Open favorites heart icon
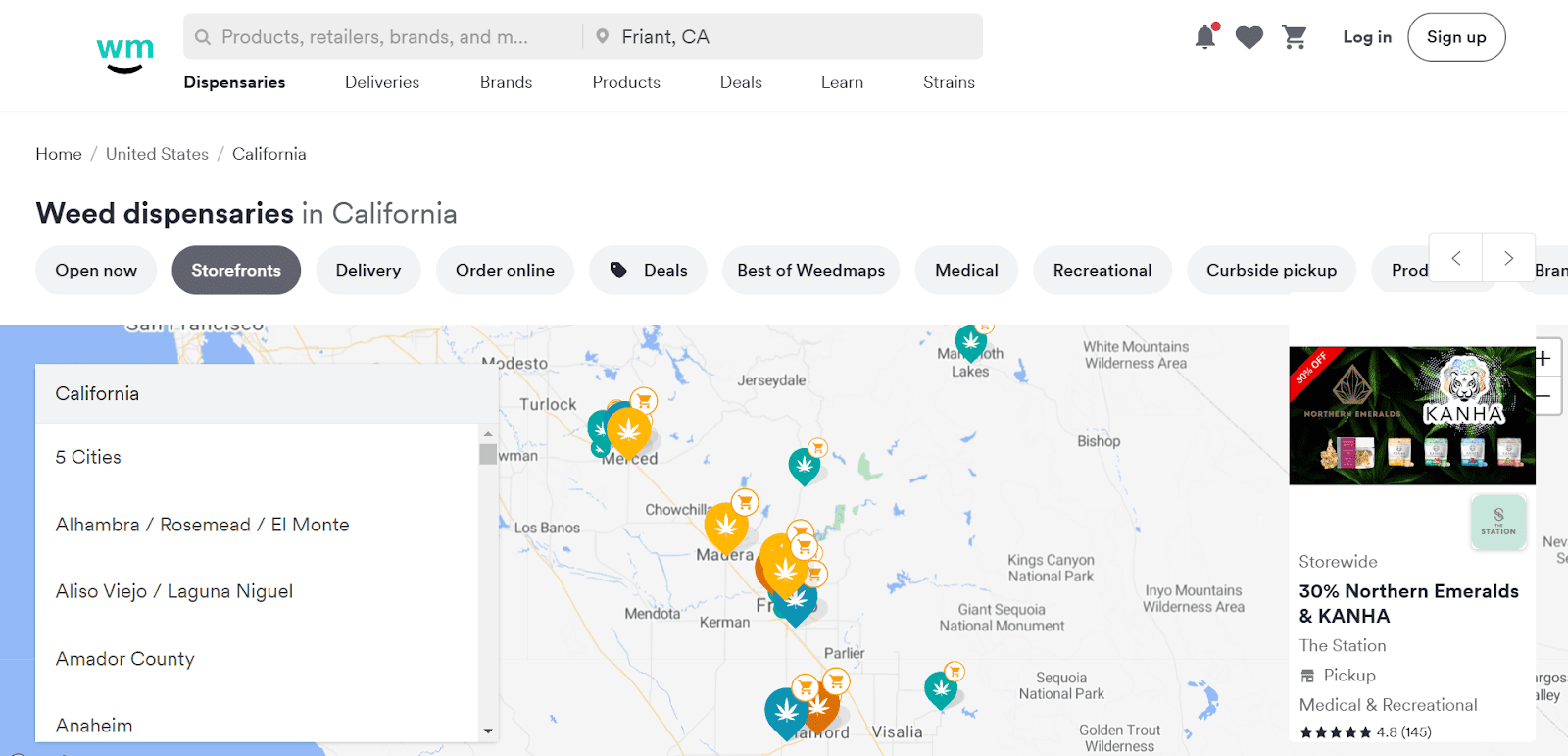 click(x=1249, y=37)
